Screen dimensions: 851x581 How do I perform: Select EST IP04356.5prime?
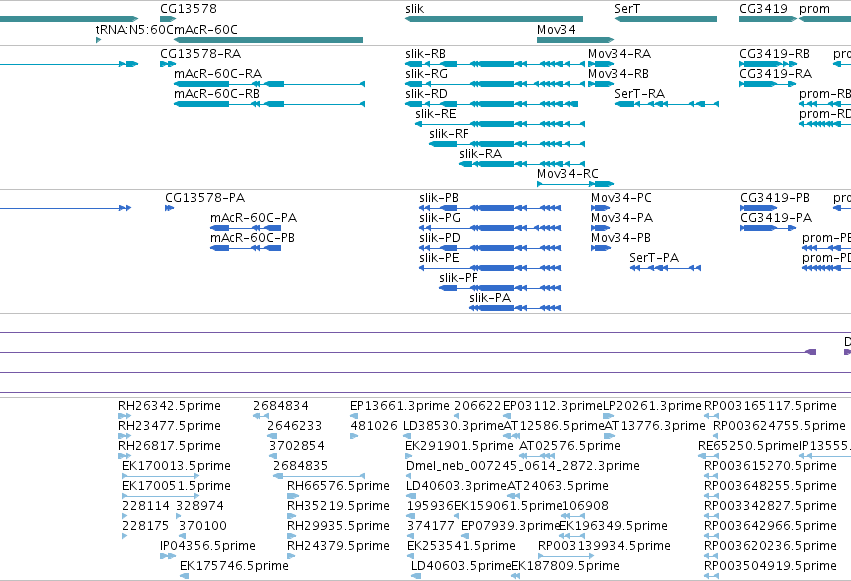pyautogui.click(x=168, y=556)
